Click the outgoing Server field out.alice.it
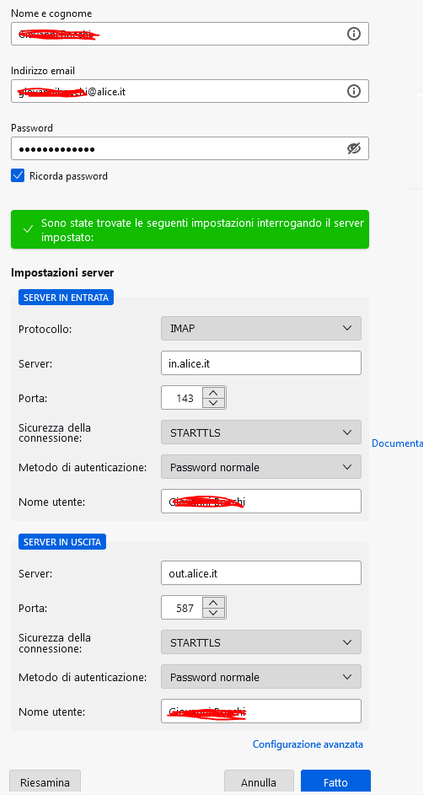This screenshot has width=423, height=800. pos(261,573)
